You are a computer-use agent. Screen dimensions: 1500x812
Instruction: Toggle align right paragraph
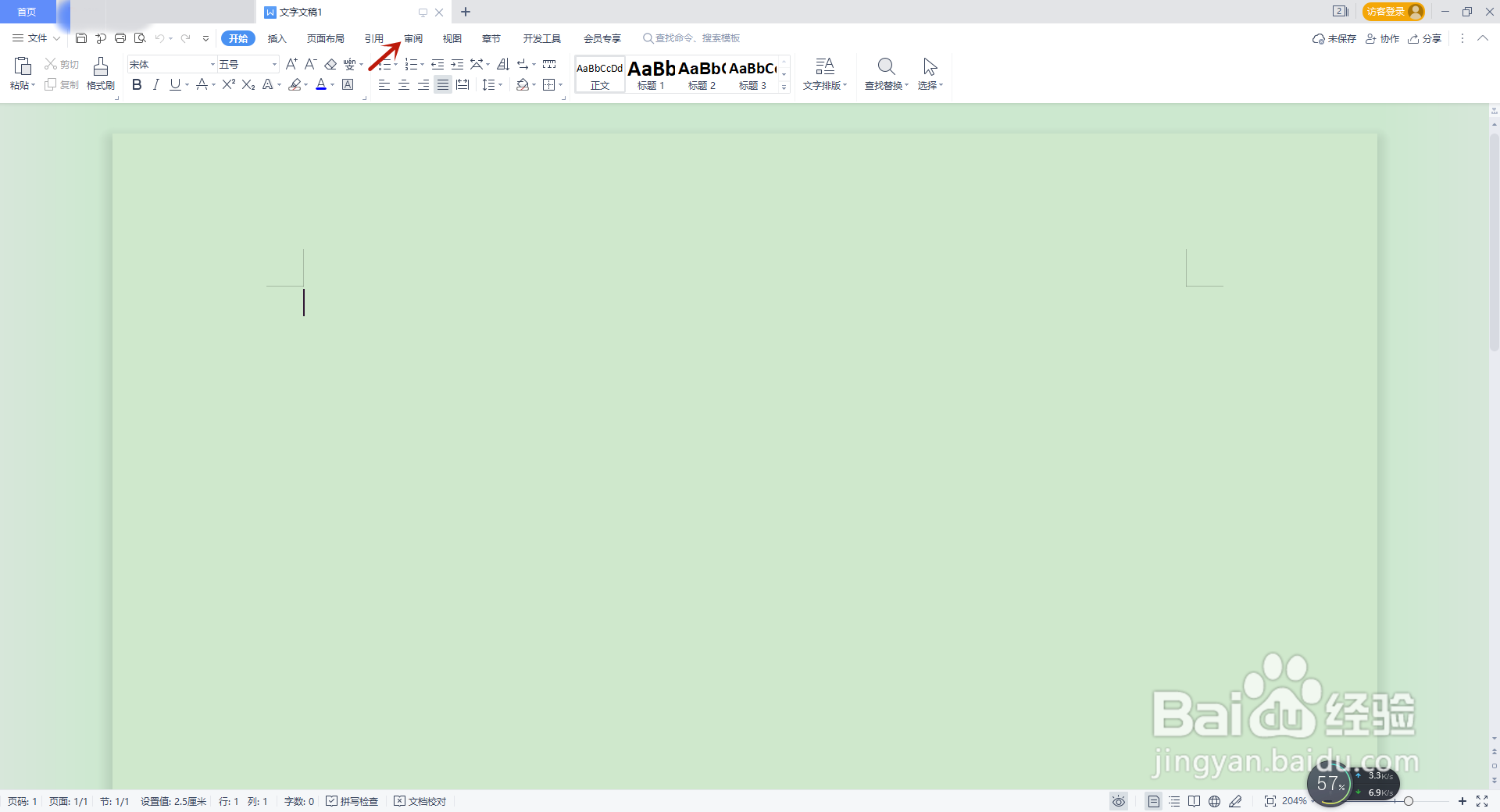point(423,84)
